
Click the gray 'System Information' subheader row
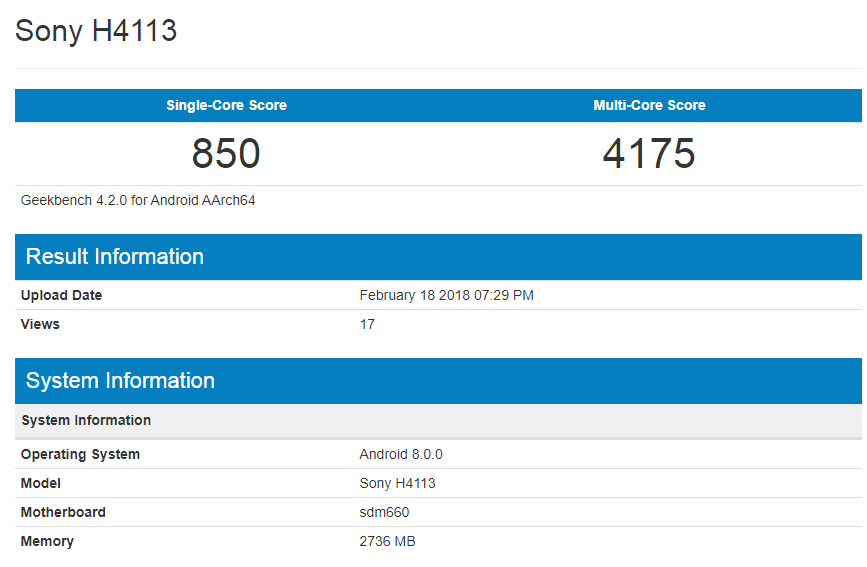click(438, 420)
